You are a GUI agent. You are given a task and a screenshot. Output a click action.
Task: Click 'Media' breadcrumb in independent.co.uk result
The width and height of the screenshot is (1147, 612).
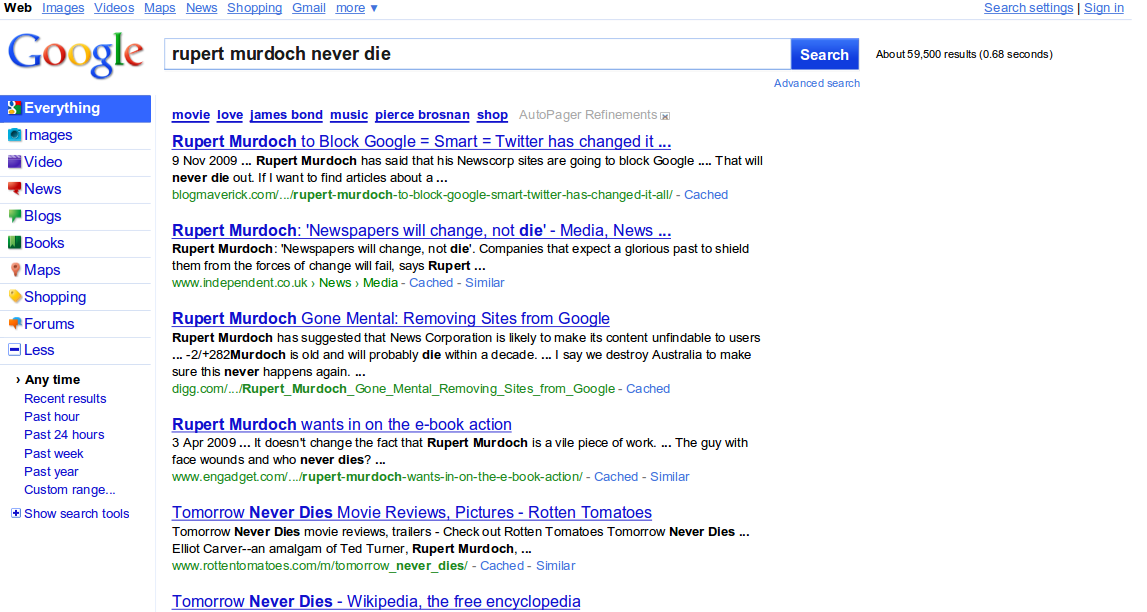[x=380, y=283]
